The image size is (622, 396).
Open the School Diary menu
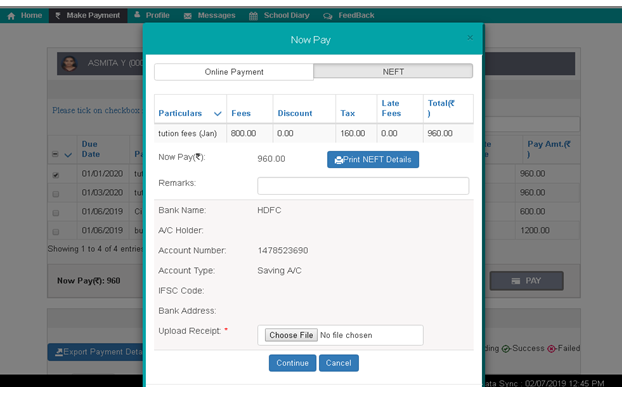[279, 15]
